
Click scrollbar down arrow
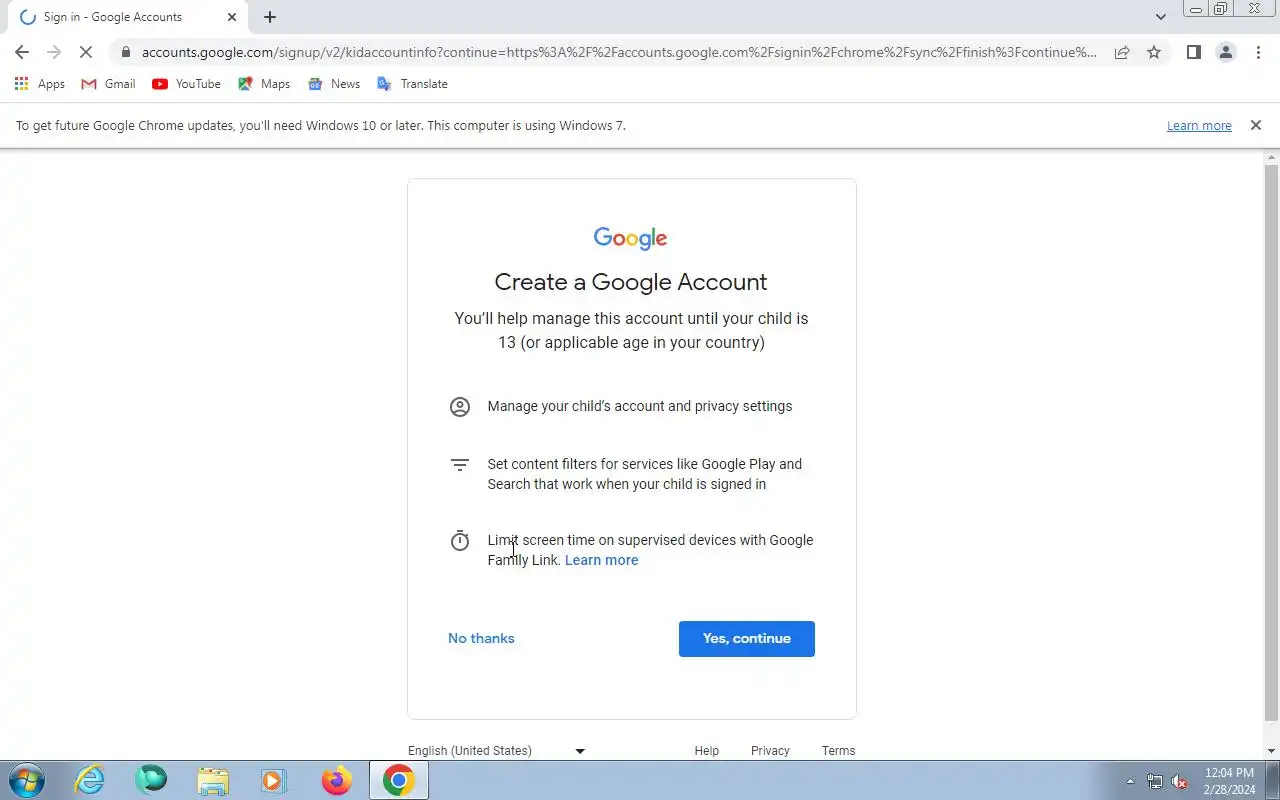(x=1272, y=751)
